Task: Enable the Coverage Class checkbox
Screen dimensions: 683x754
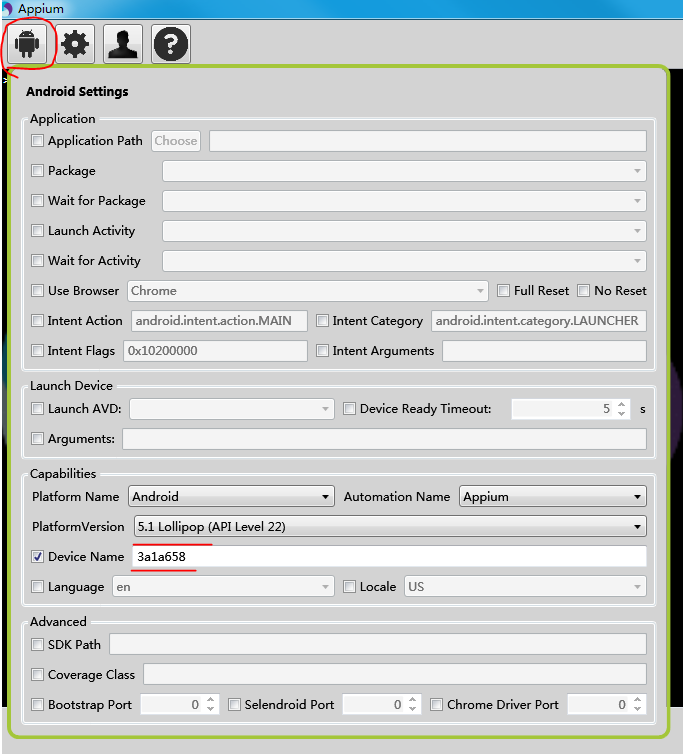Action: click(x=38, y=675)
